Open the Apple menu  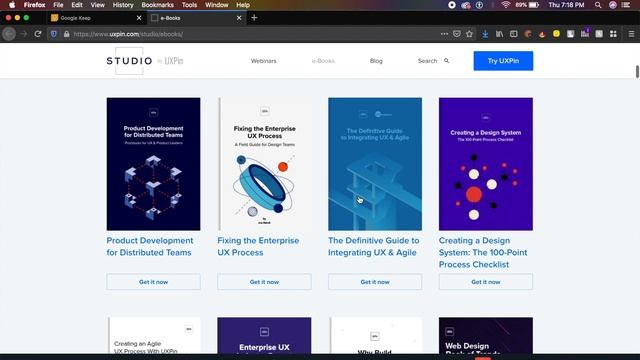click(12, 5)
